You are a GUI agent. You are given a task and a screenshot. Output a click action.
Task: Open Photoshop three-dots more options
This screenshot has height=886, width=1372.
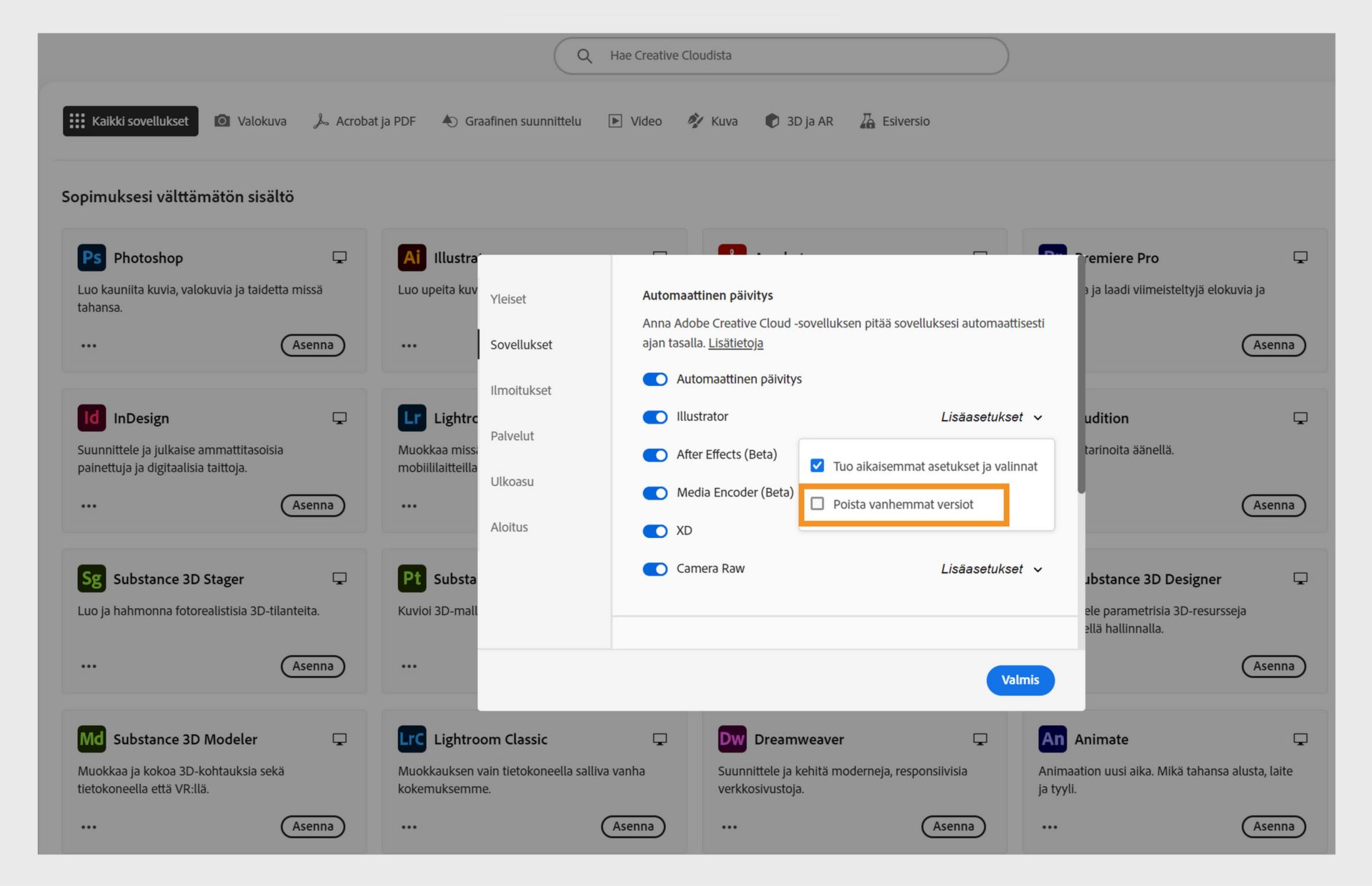(x=89, y=346)
